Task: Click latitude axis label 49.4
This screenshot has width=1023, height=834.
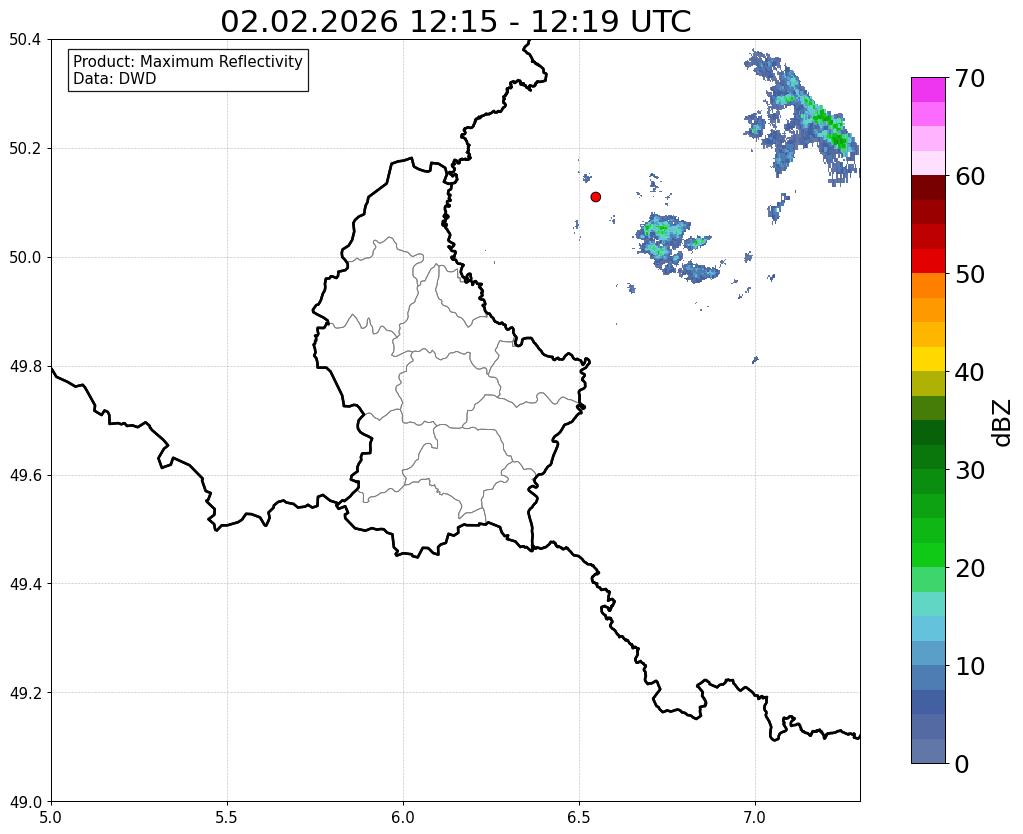Action: (25, 584)
